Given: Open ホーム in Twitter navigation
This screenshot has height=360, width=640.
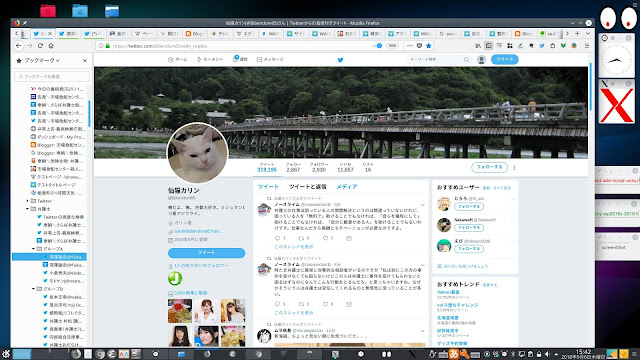Looking at the screenshot, I should (x=178, y=60).
